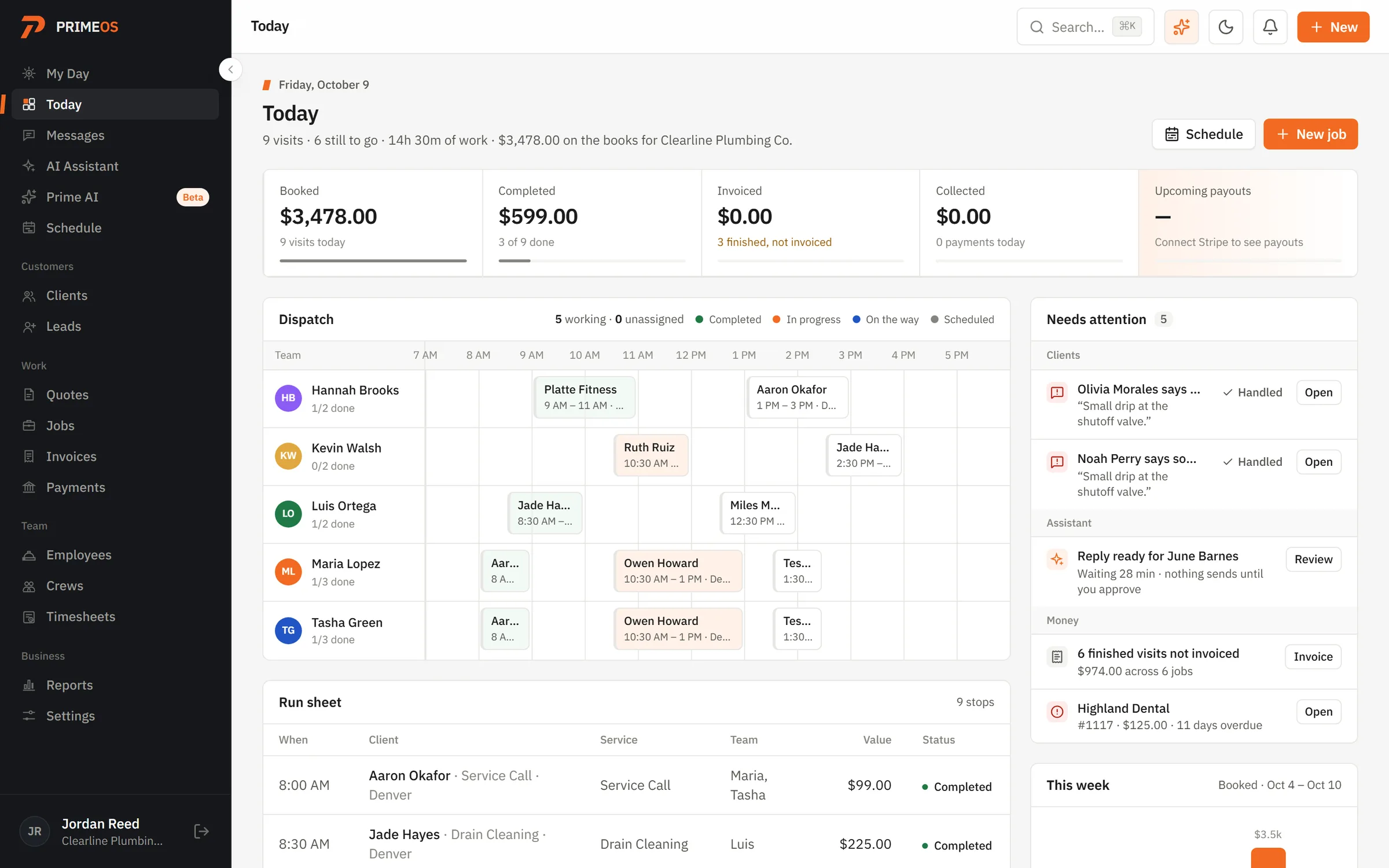Screen dimensions: 1389x868
Task: Collapse the sidebar with the chevron button
Action: 230,69
